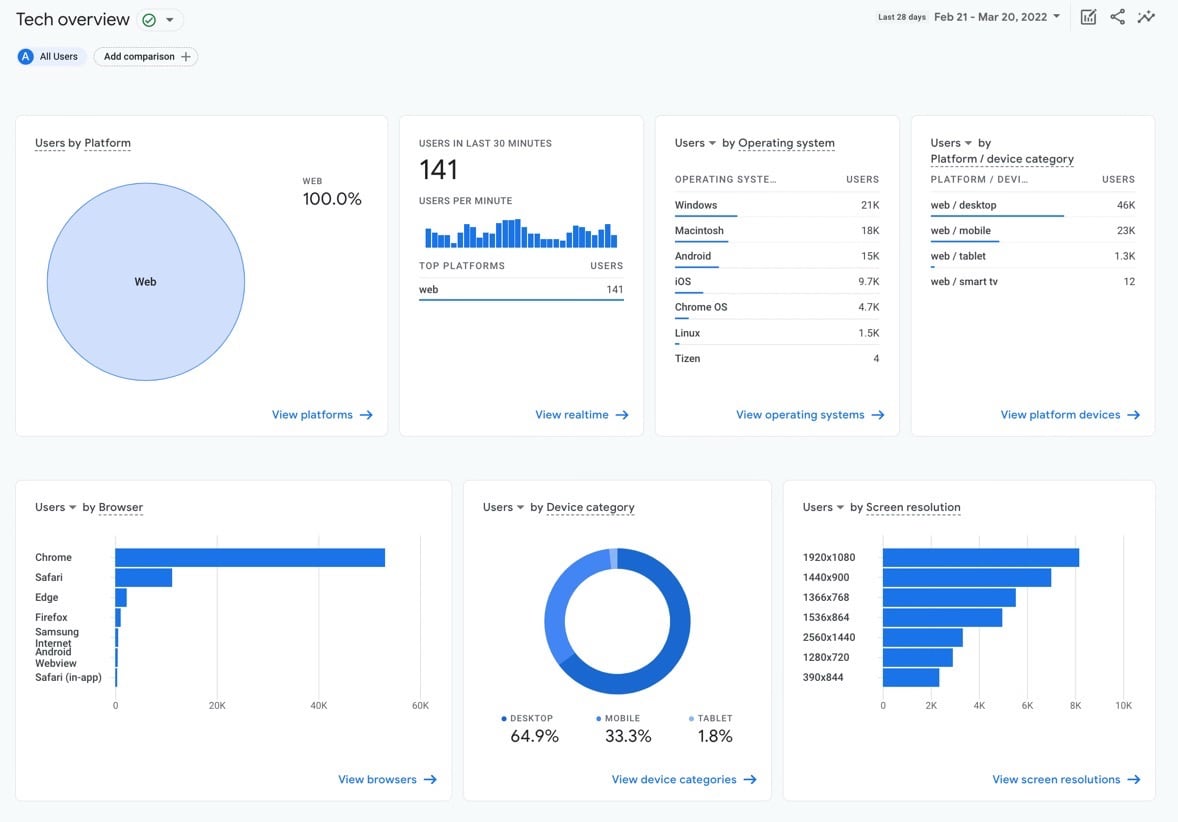This screenshot has width=1178, height=822.
Task: Click the arrow beside View browsers
Action: click(x=430, y=780)
